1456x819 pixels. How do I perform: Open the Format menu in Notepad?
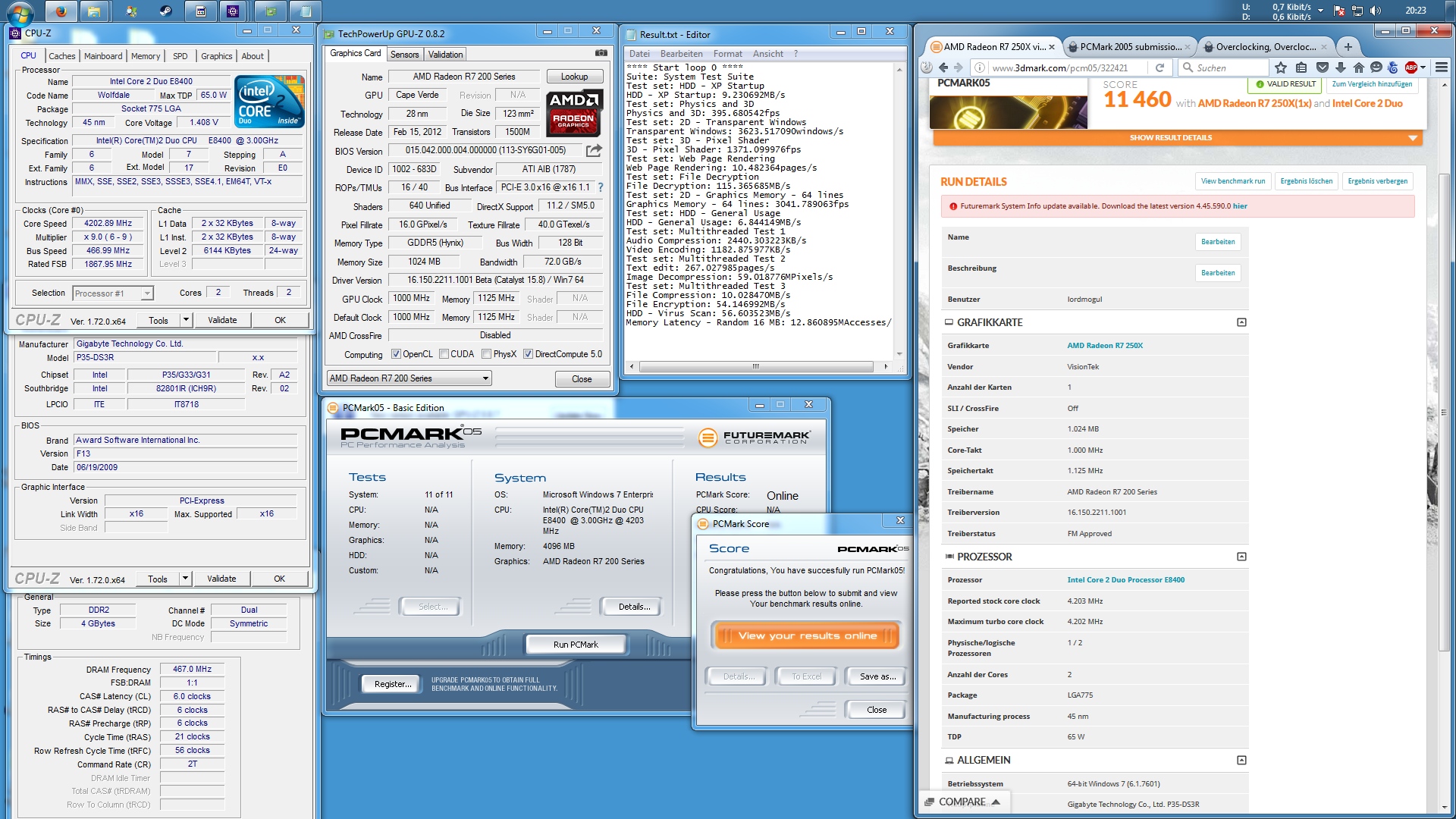(727, 54)
